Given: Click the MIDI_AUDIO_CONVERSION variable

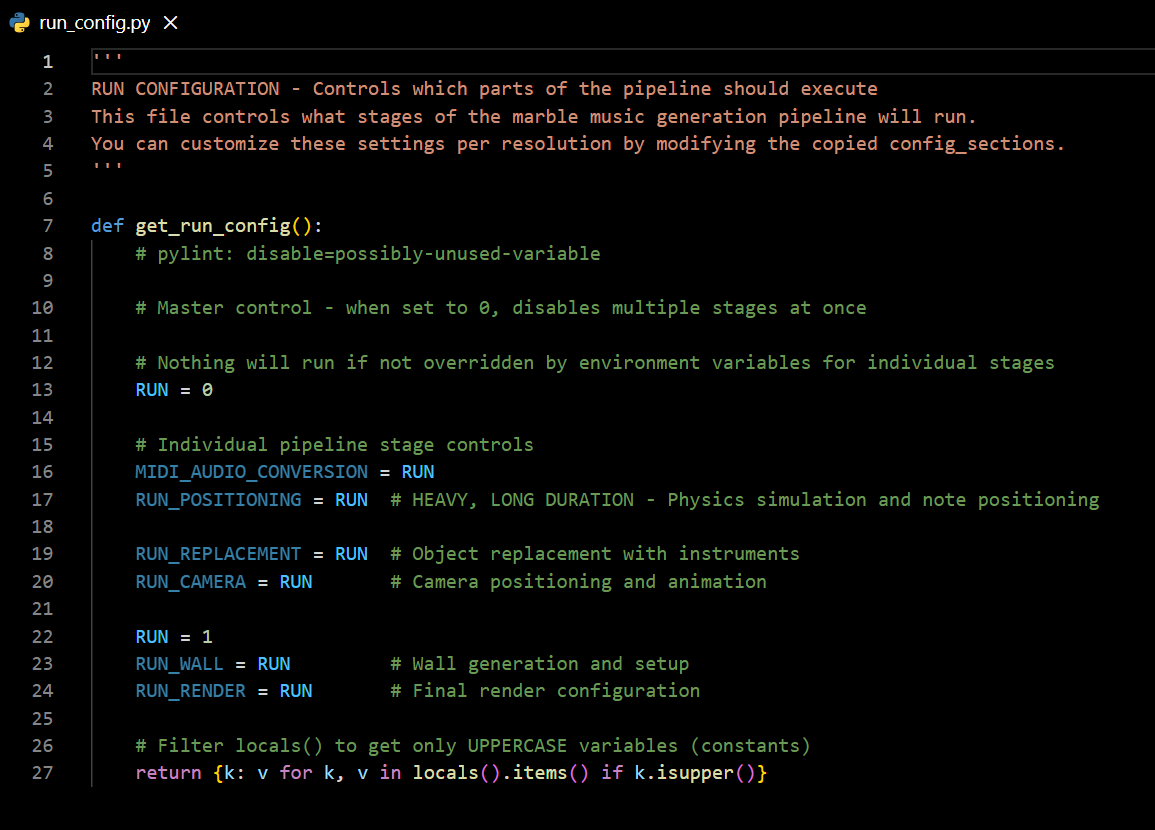Looking at the screenshot, I should 251,471.
